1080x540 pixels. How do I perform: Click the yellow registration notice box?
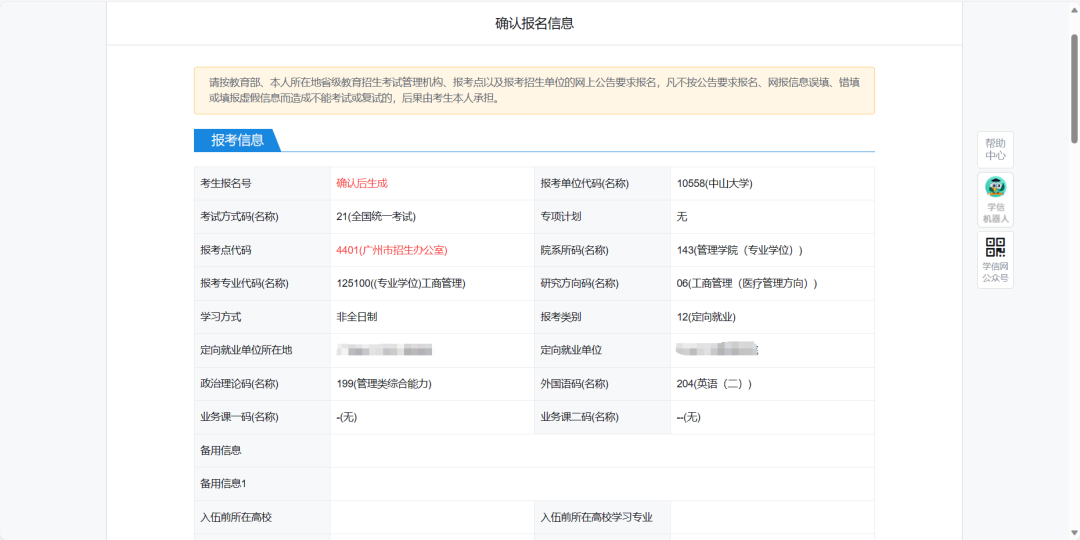pos(534,90)
